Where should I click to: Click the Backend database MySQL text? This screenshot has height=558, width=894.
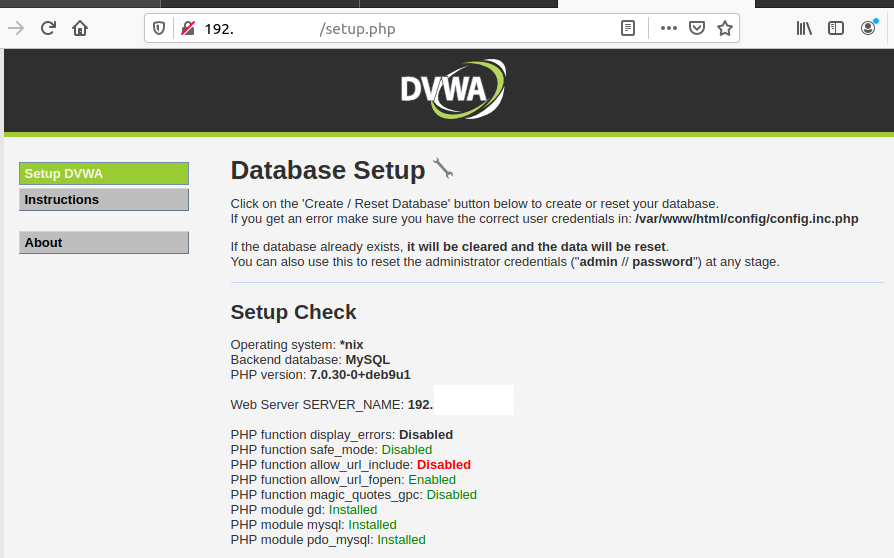(x=310, y=360)
